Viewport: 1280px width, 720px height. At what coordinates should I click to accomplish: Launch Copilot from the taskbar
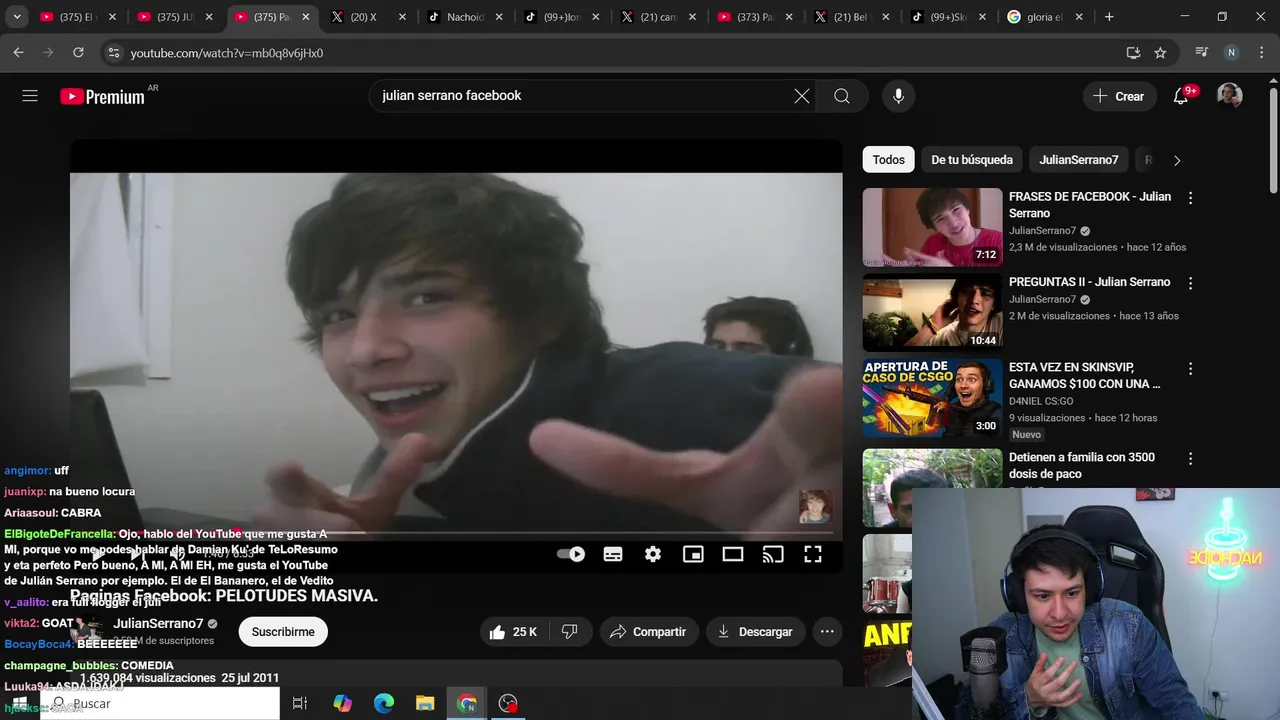pyautogui.click(x=343, y=704)
